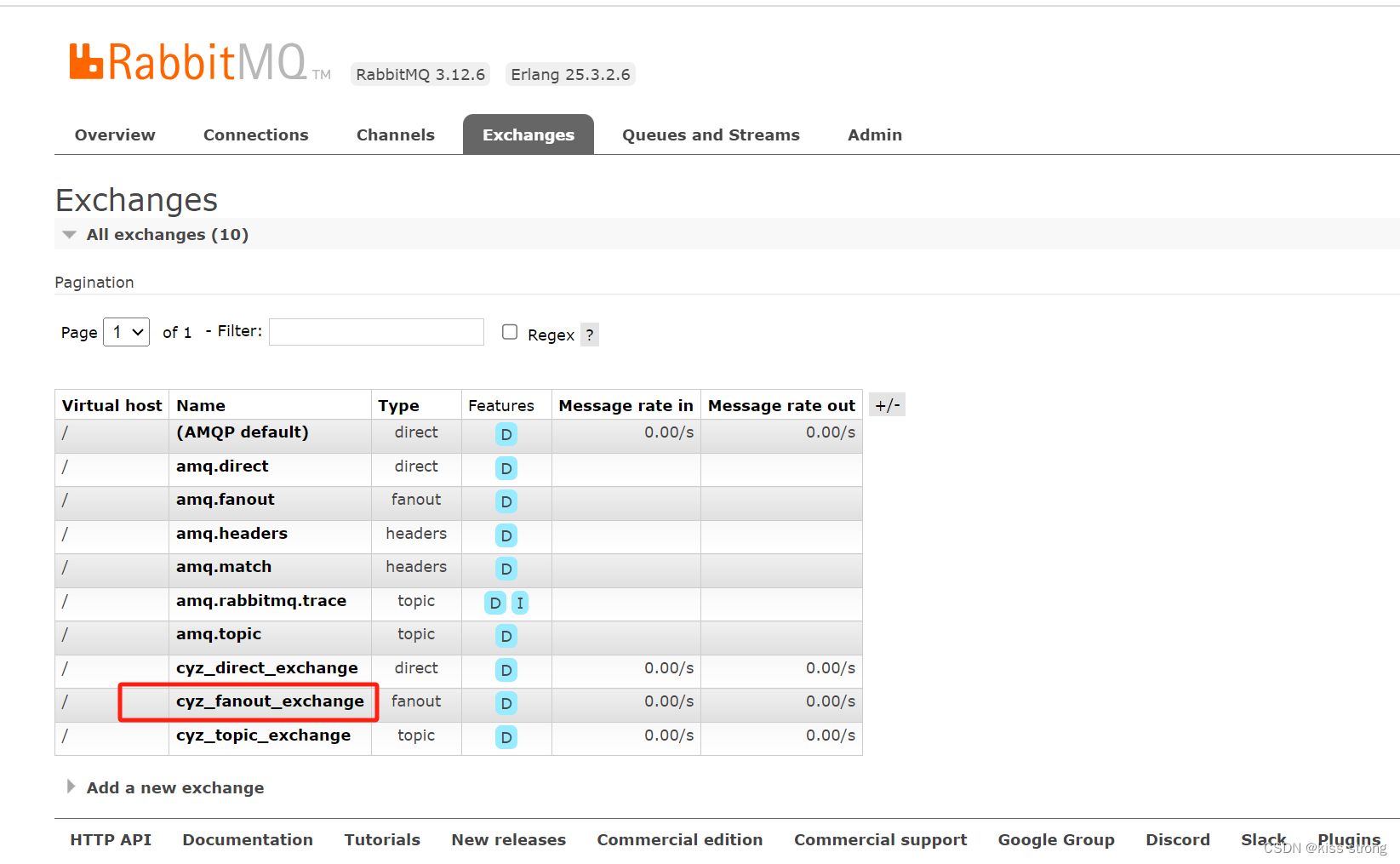
Task: Open the cyz_direct_exchange exchange
Action: [267, 667]
